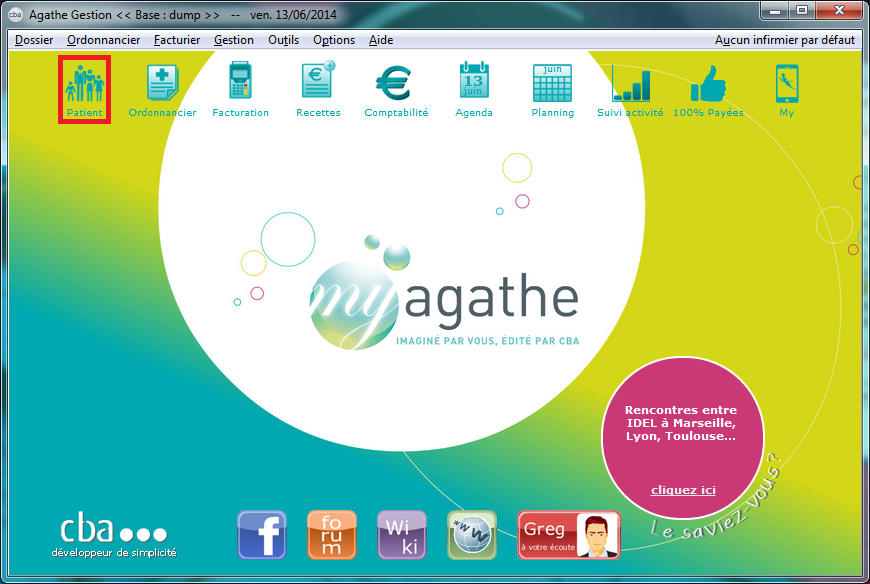Open Suivi activité chart icon
870x584 pixels.
coord(631,83)
